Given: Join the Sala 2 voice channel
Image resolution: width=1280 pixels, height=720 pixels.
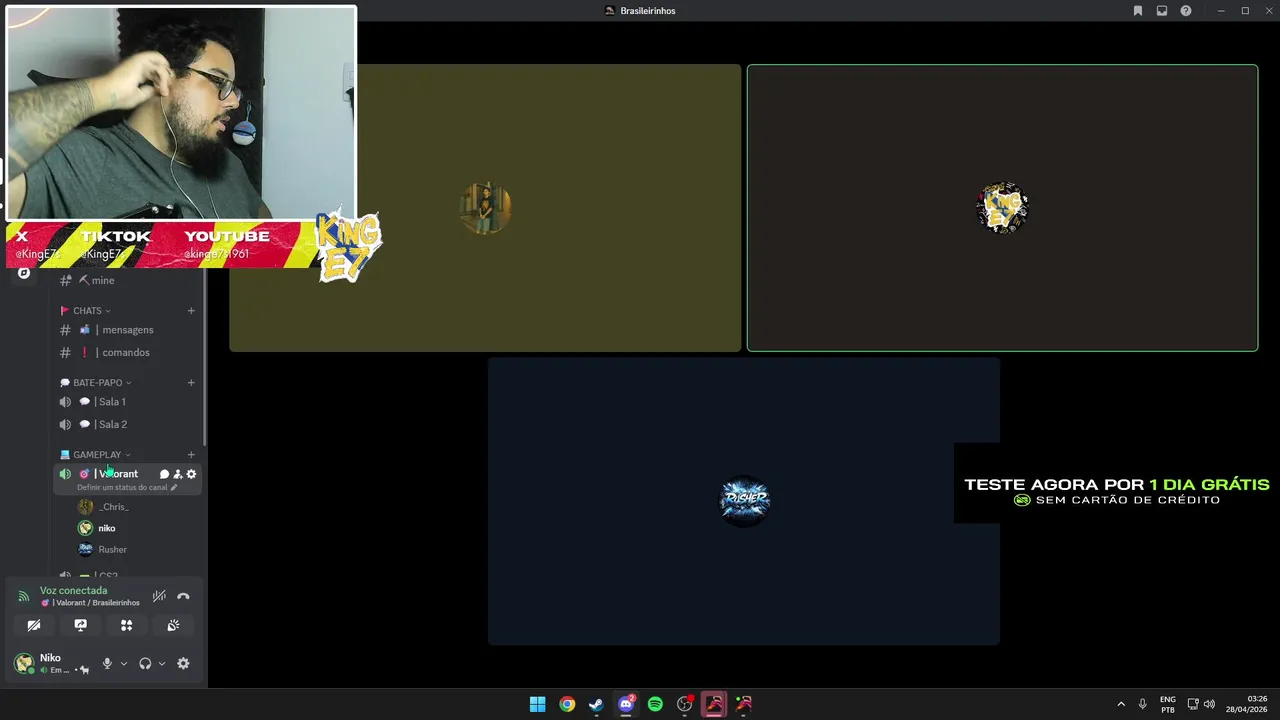Looking at the screenshot, I should (x=127, y=424).
